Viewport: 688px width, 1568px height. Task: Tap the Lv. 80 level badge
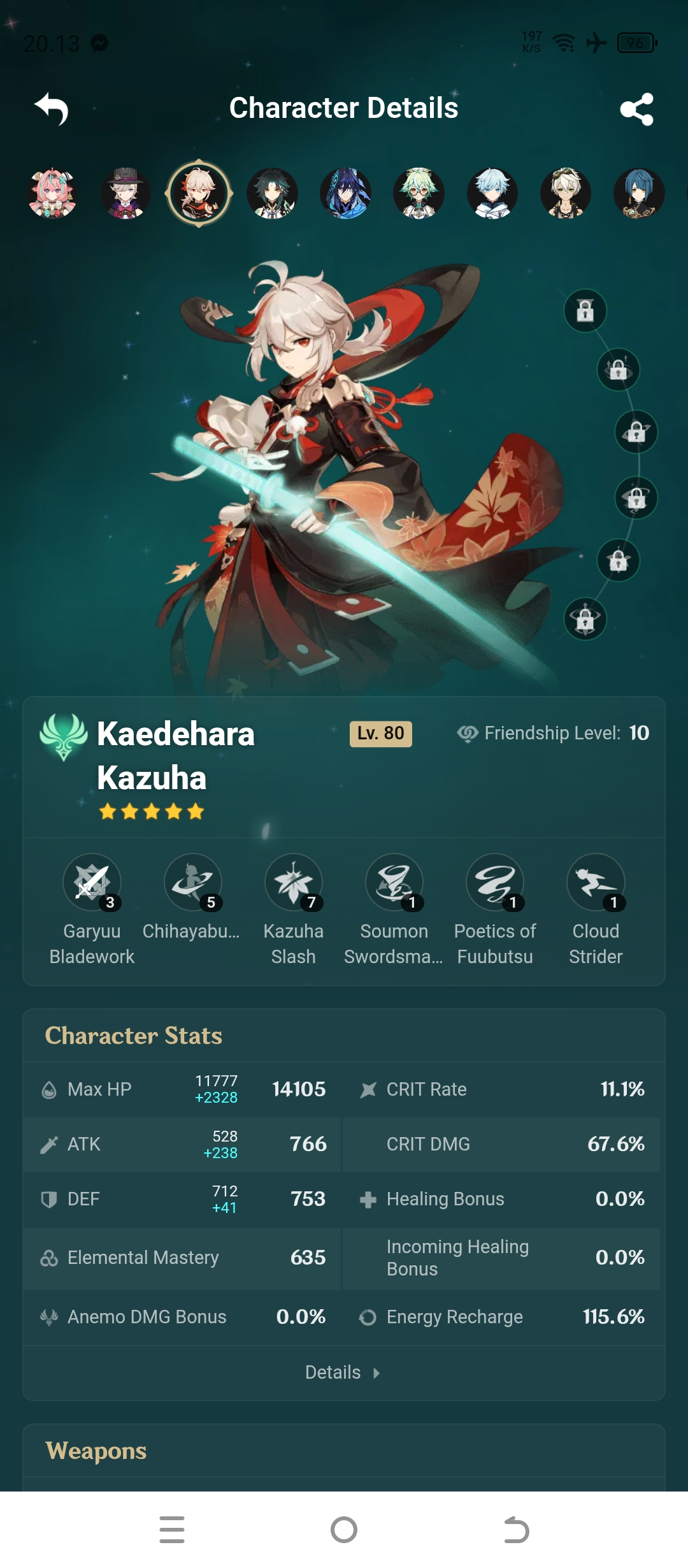coord(381,734)
